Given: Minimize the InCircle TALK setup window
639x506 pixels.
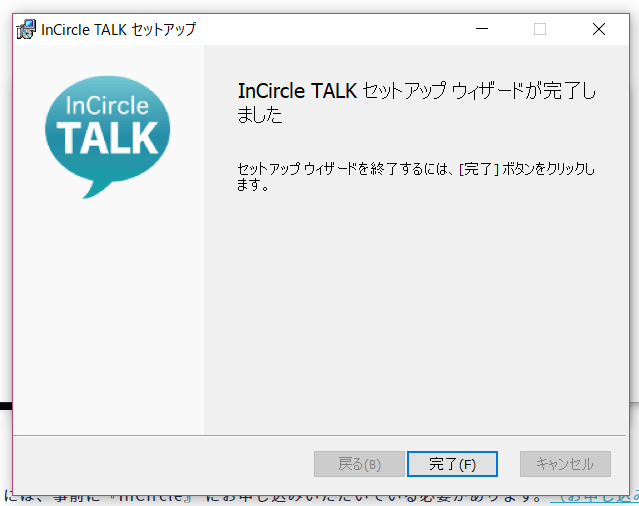Looking at the screenshot, I should pos(482,29).
